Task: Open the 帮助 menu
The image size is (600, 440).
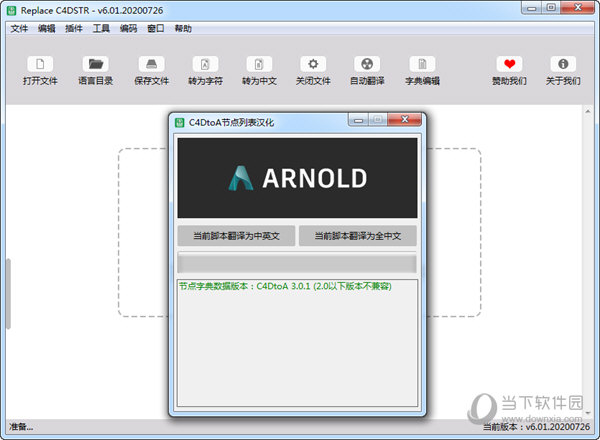Action: pyautogui.click(x=183, y=29)
